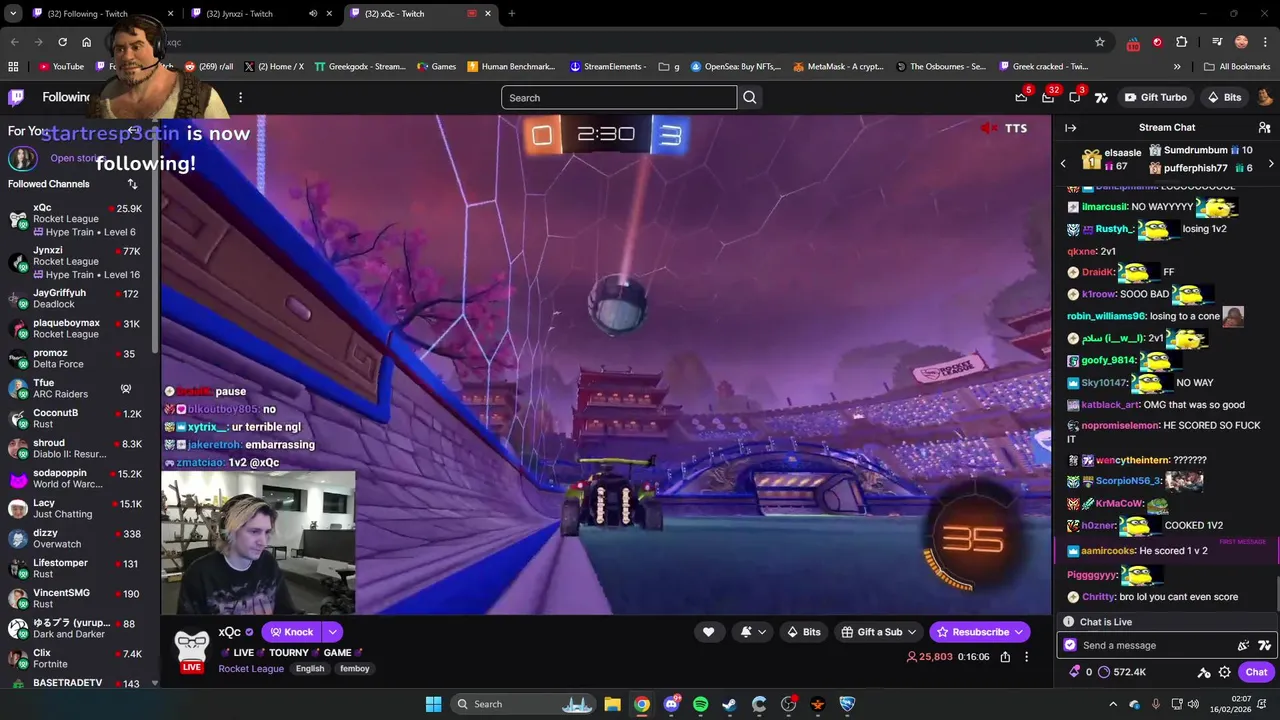Open Prime Loot crown icon
This screenshot has height=720, width=1280.
[x=1021, y=97]
